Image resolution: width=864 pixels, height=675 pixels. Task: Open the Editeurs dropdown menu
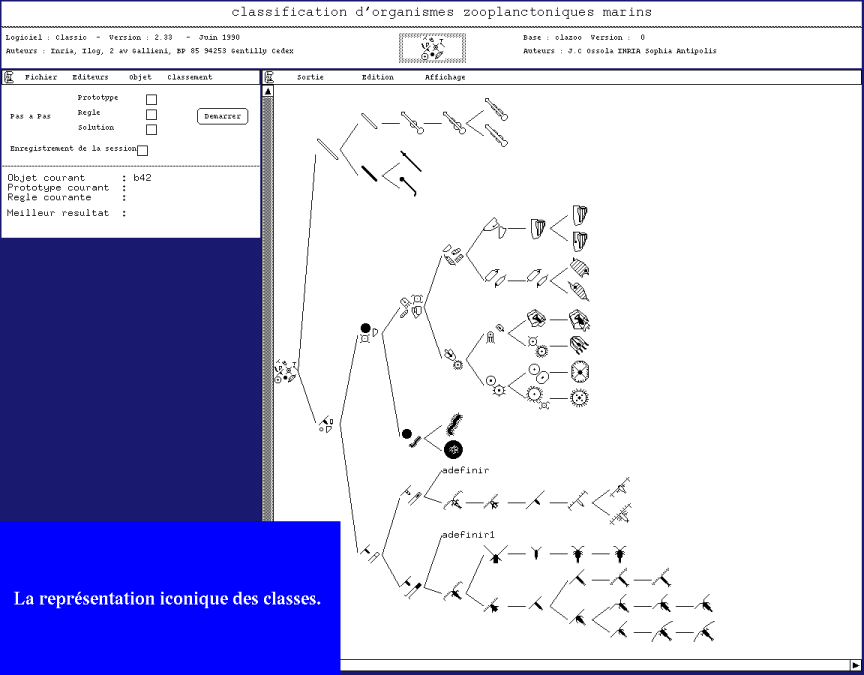tap(90, 77)
